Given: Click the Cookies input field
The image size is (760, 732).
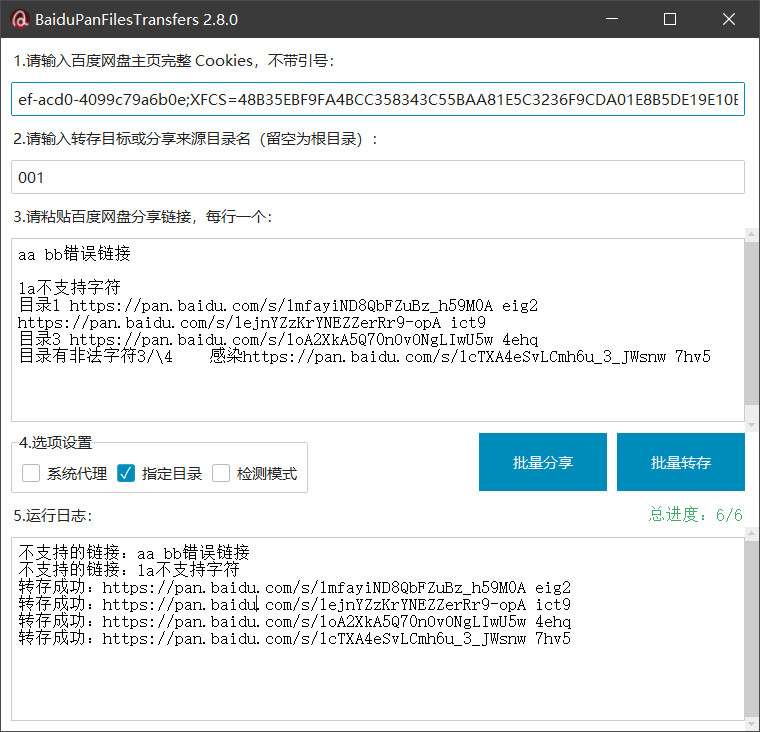Looking at the screenshot, I should 378,99.
